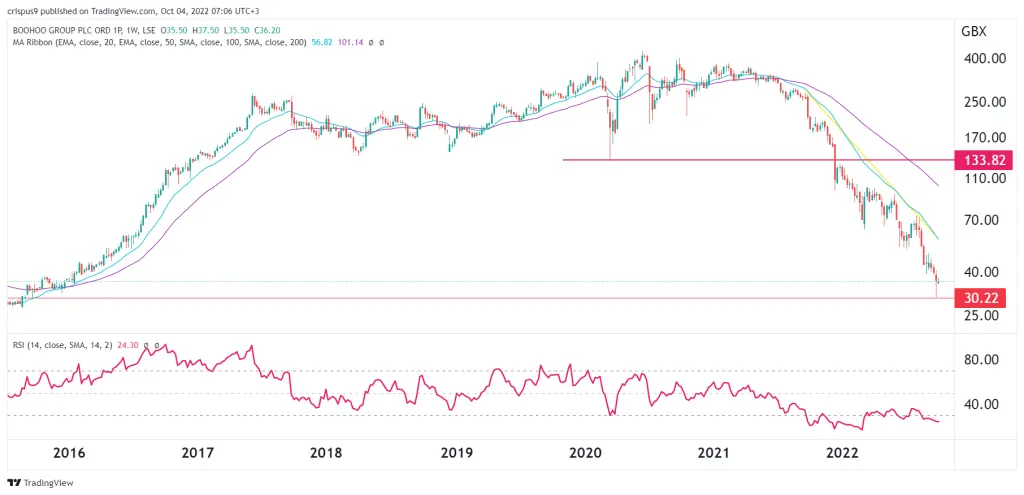Click the 2016 year label on time axis
This screenshot has height=495, width=1024.
click(69, 453)
